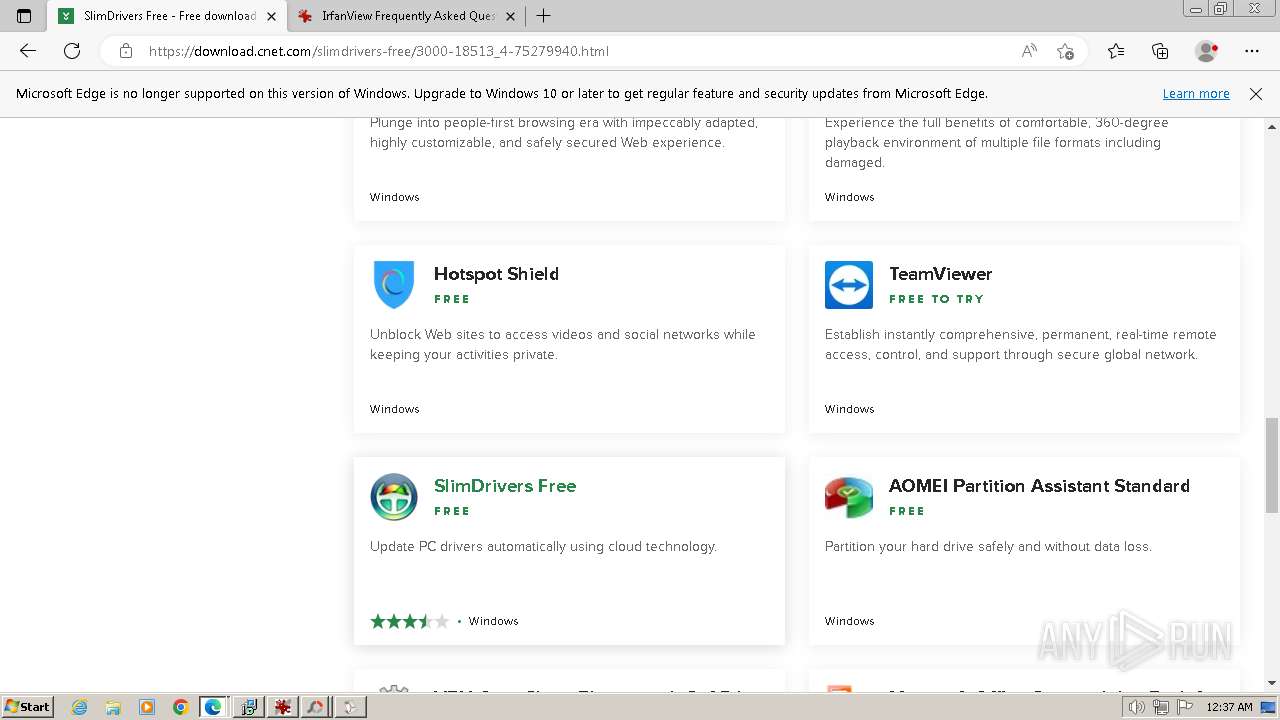
Task: Click the SlimDrivers Free star rating
Action: (x=410, y=621)
